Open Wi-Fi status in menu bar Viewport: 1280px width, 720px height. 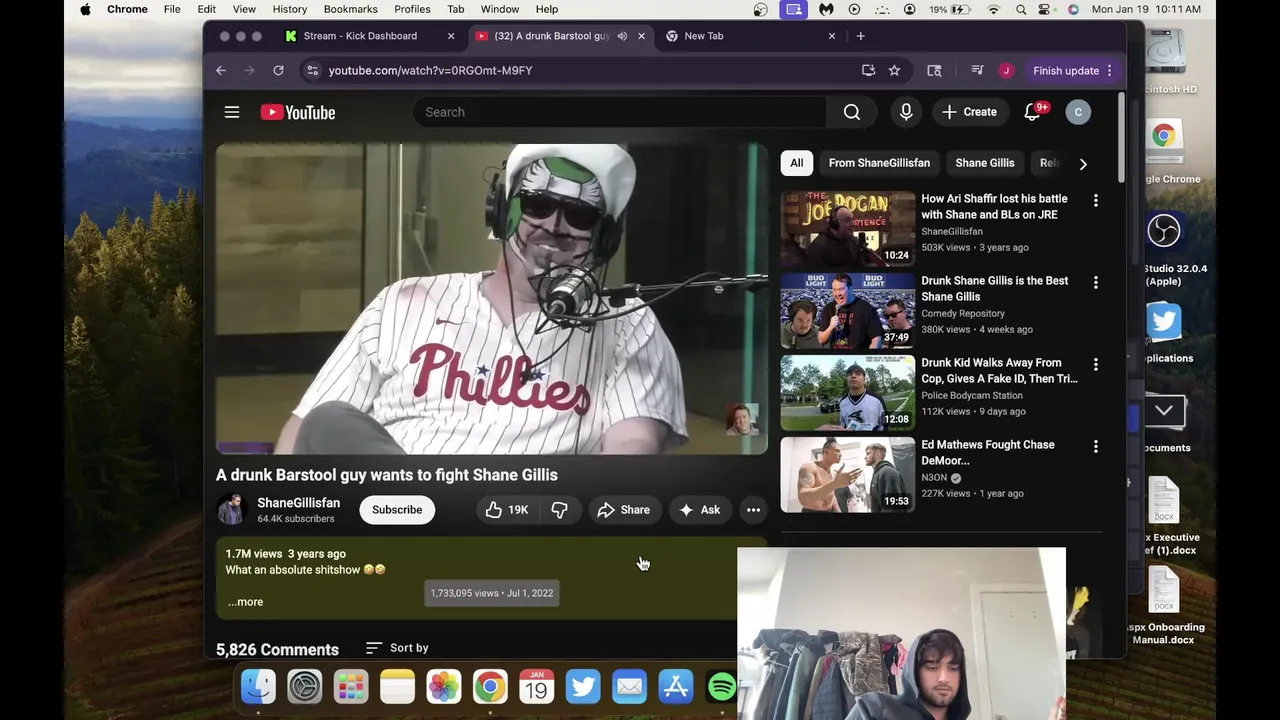point(993,9)
